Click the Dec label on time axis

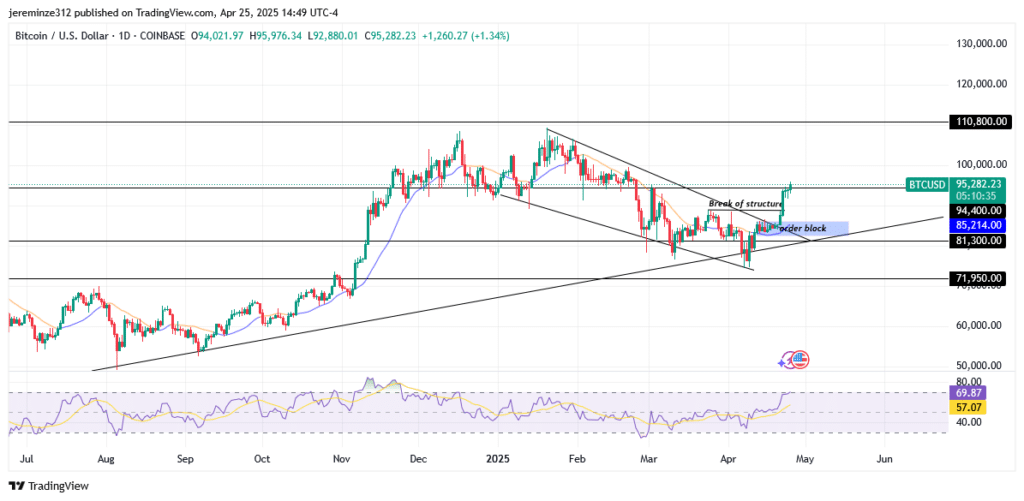(419, 459)
